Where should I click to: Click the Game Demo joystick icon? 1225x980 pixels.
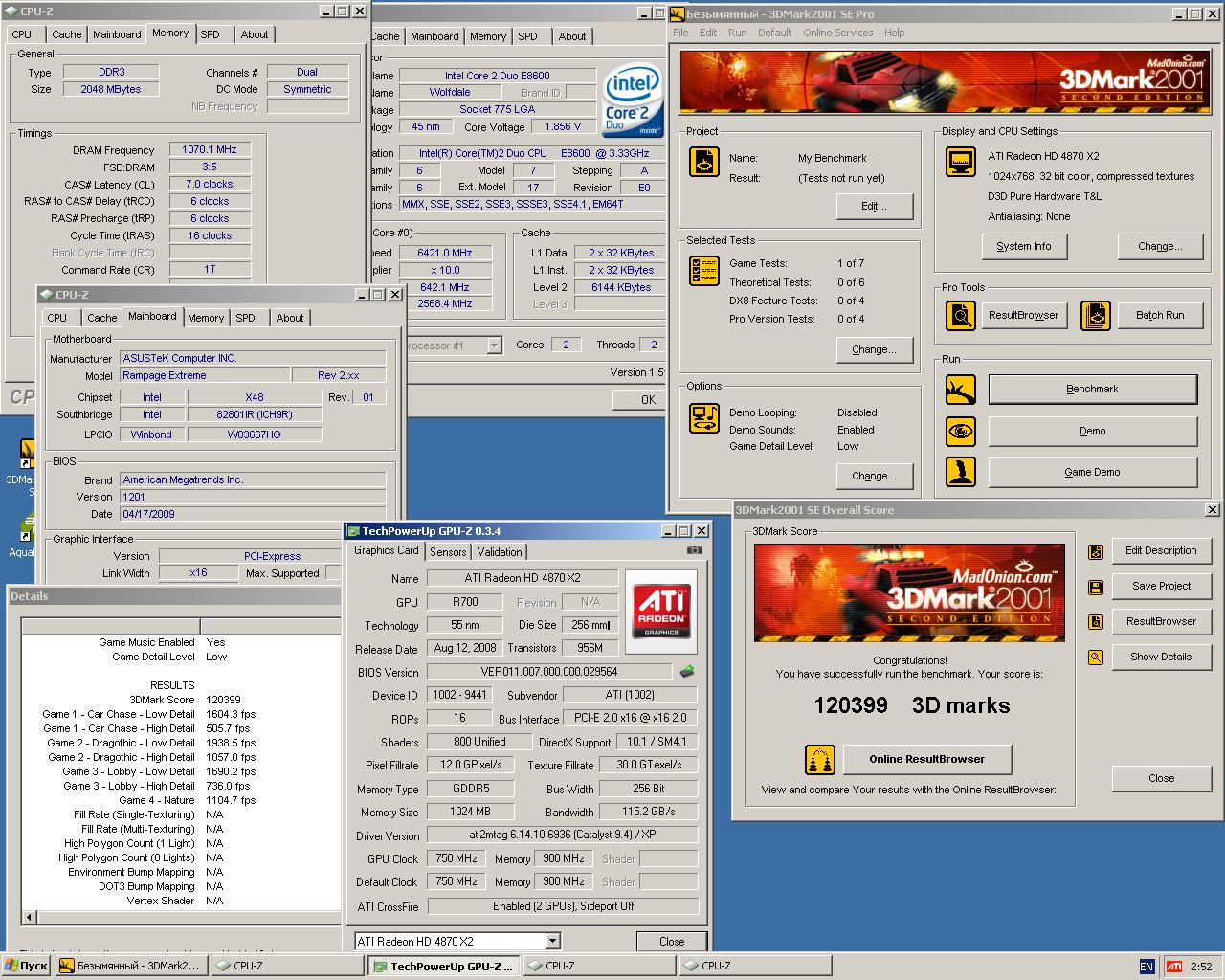[x=960, y=472]
